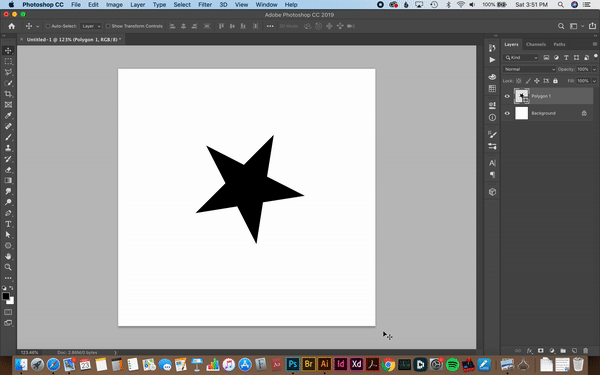This screenshot has height=375, width=600.
Task: Enable the Auto-Select checkbox
Action: click(48, 26)
